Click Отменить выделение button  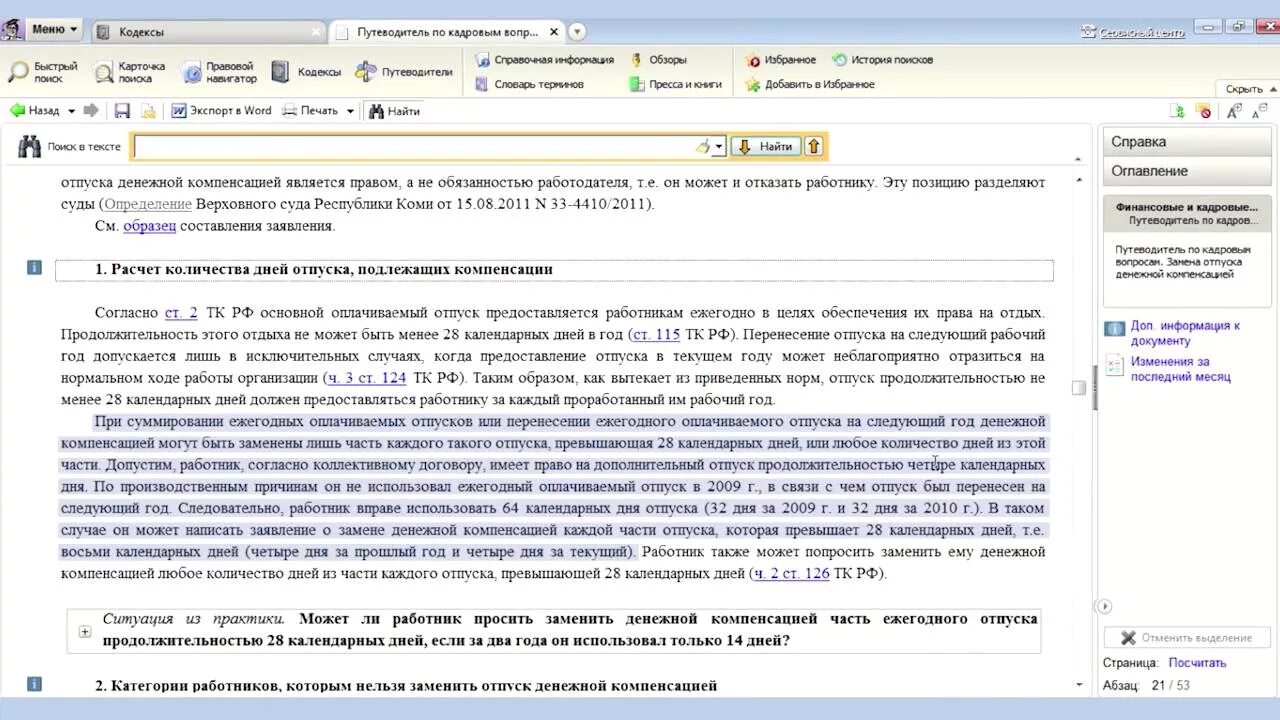point(1187,637)
